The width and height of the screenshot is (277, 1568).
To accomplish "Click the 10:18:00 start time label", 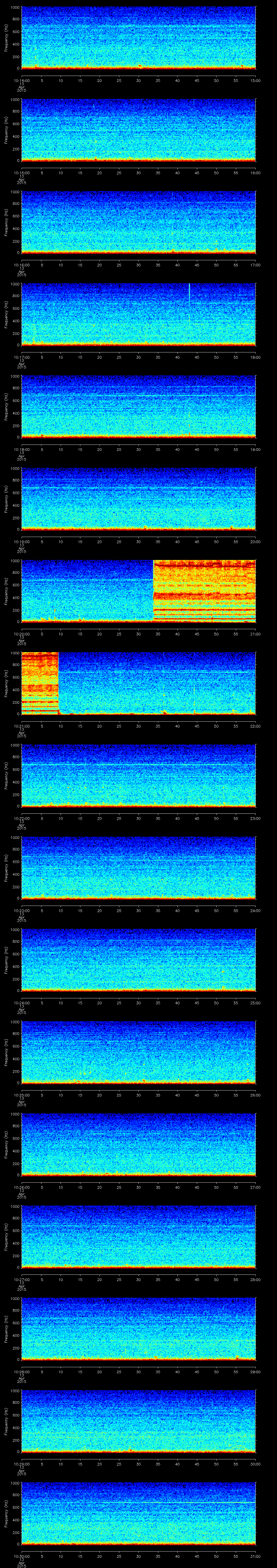I will point(21,449).
